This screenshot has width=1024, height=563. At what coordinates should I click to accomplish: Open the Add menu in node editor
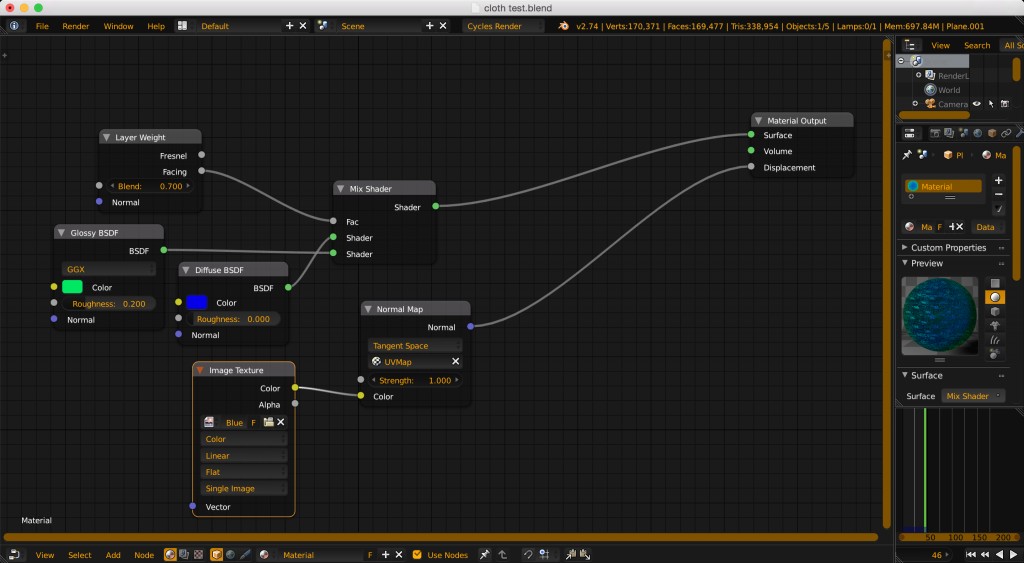pos(113,555)
